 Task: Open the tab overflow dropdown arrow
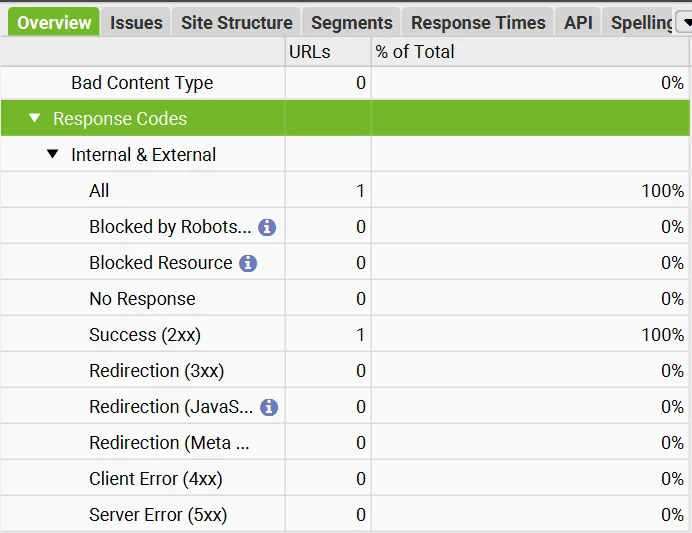click(684, 22)
